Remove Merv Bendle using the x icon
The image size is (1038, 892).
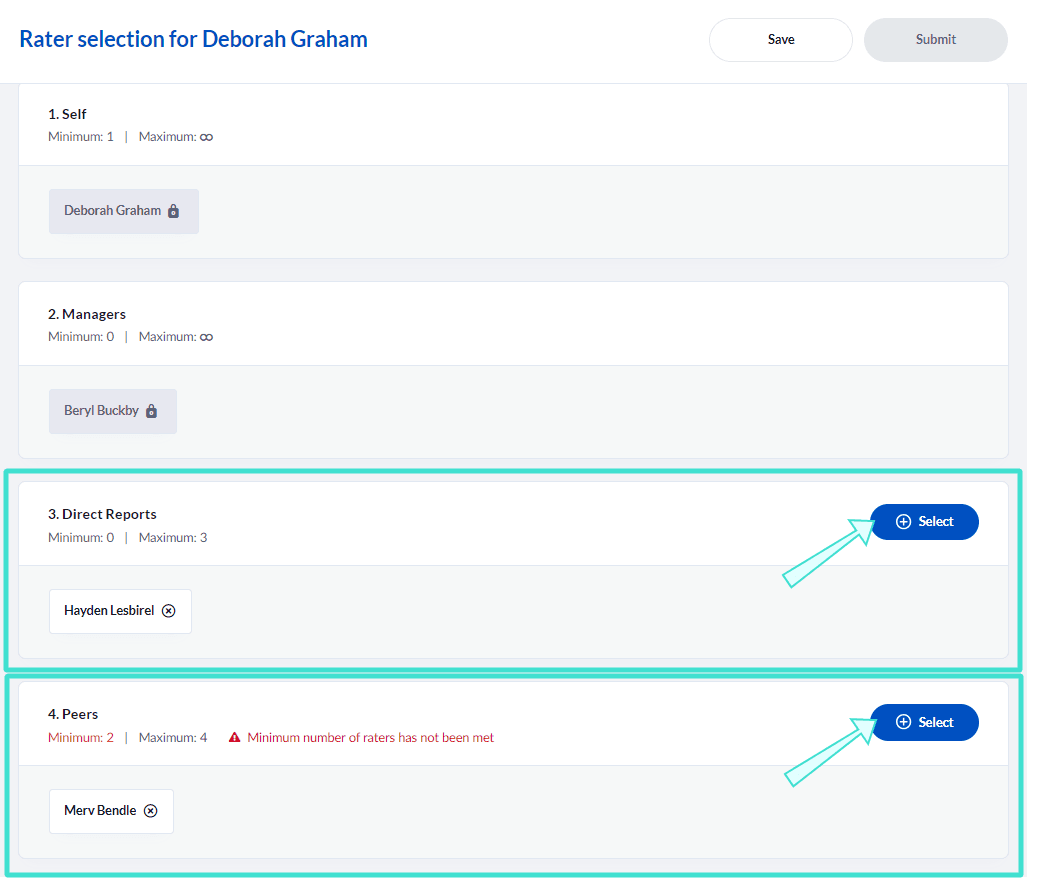[x=151, y=811]
